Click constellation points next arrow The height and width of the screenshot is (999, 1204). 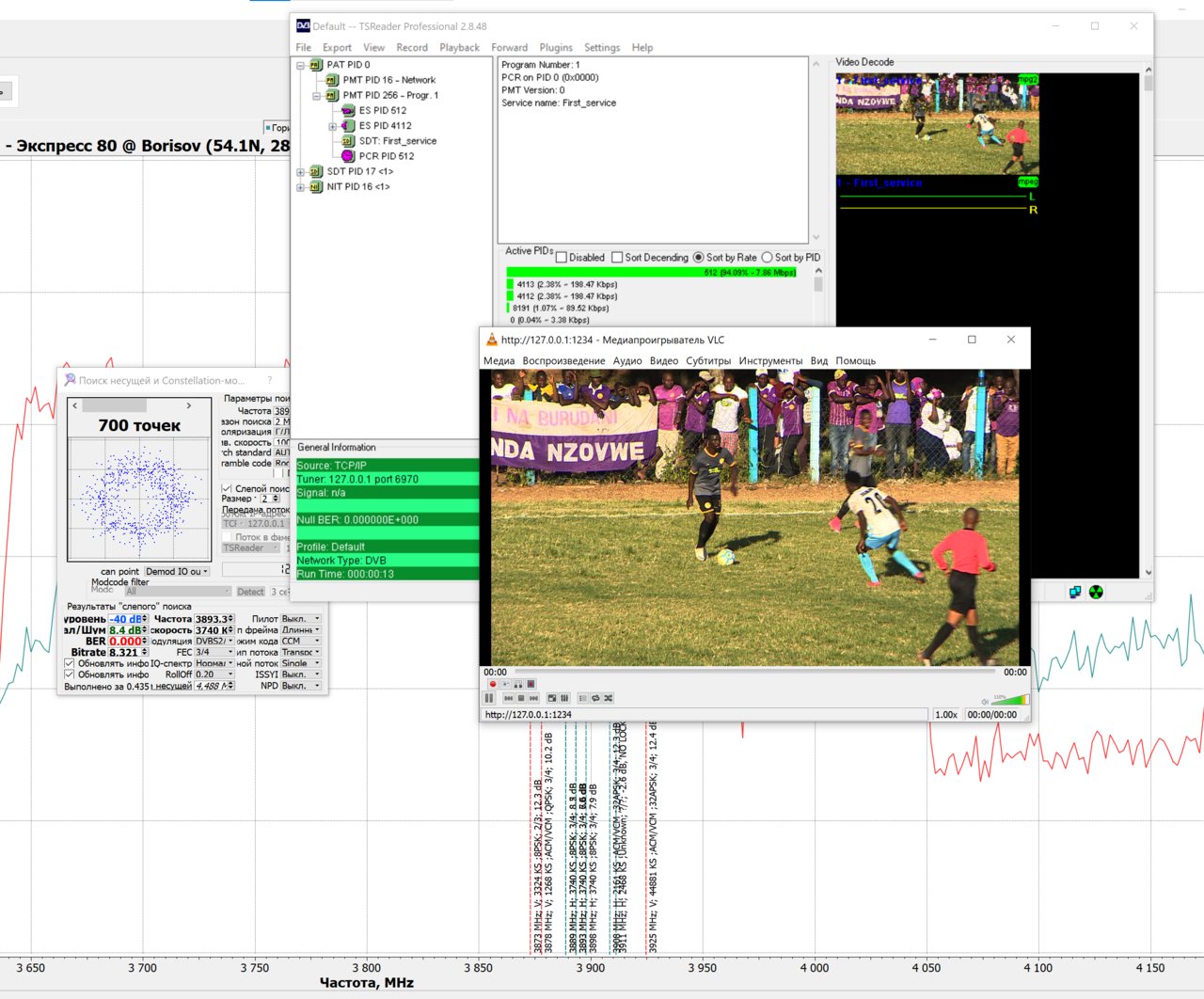[189, 405]
